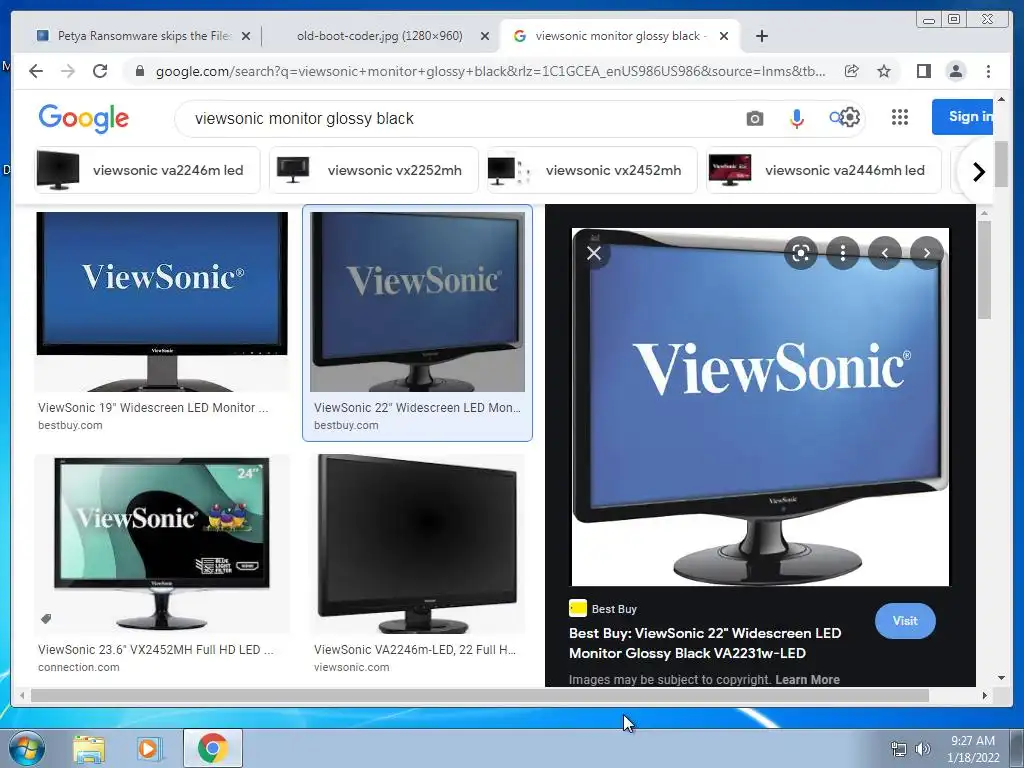Click the forward navigation arrow

[x=68, y=71]
